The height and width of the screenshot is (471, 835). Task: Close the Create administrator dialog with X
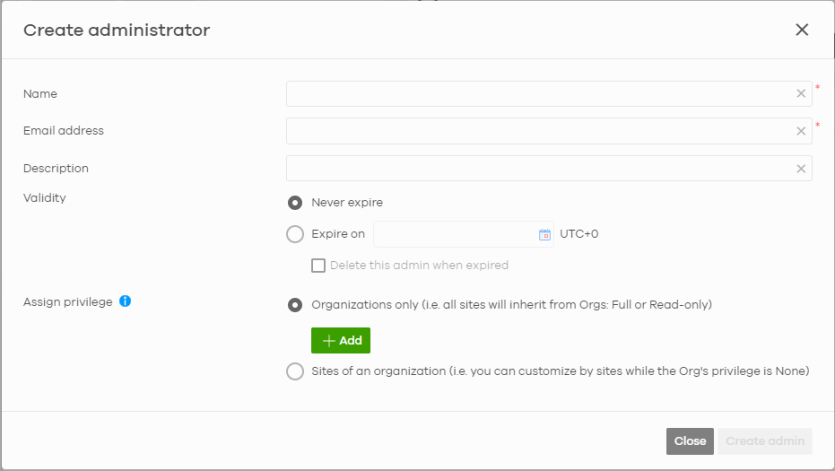click(801, 30)
